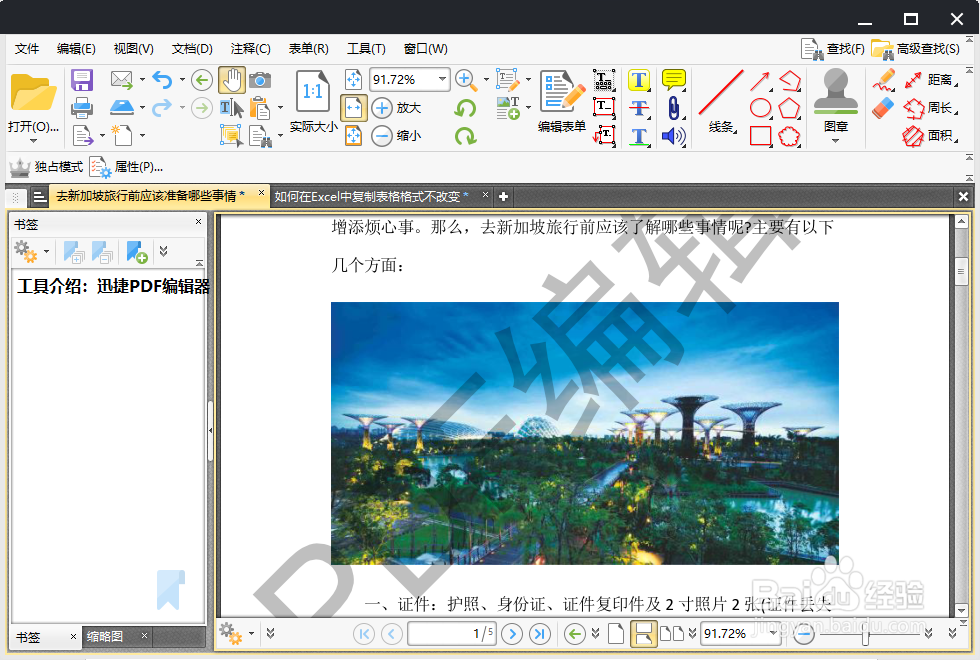Rotate page counterclockwise
This screenshot has height=660, width=980.
[465, 108]
